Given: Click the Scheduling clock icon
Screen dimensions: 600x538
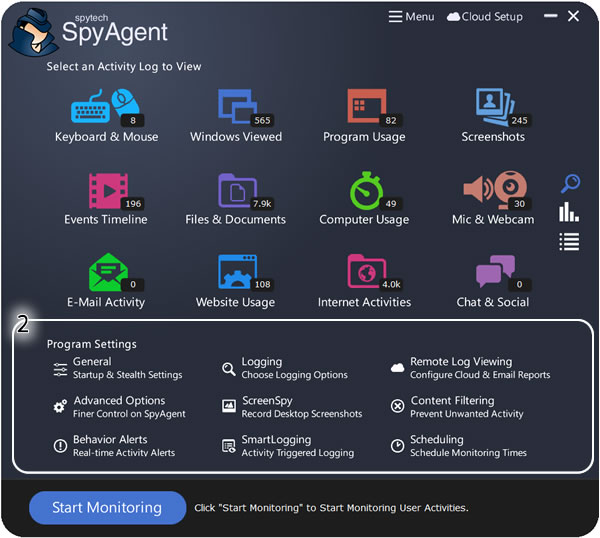Looking at the screenshot, I should (398, 446).
